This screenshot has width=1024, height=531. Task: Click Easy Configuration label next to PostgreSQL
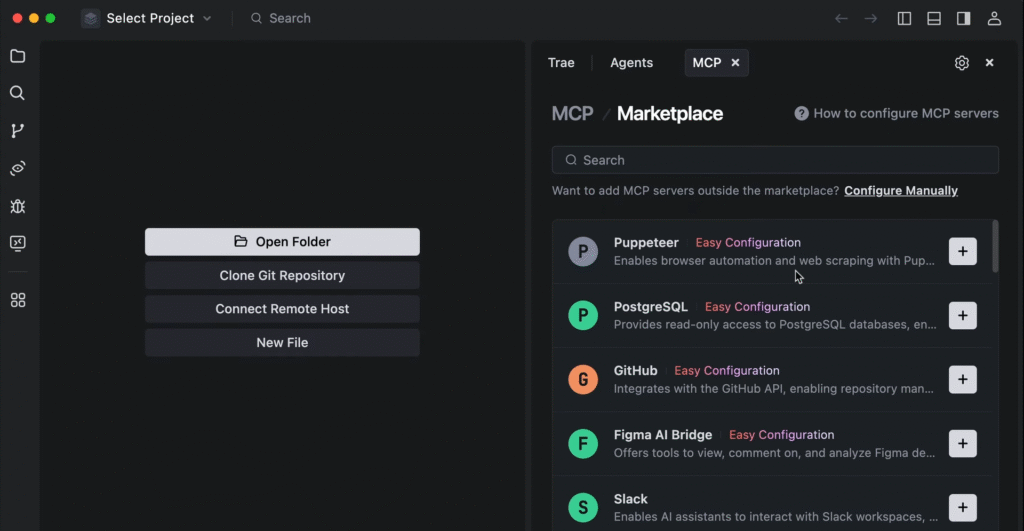757,306
